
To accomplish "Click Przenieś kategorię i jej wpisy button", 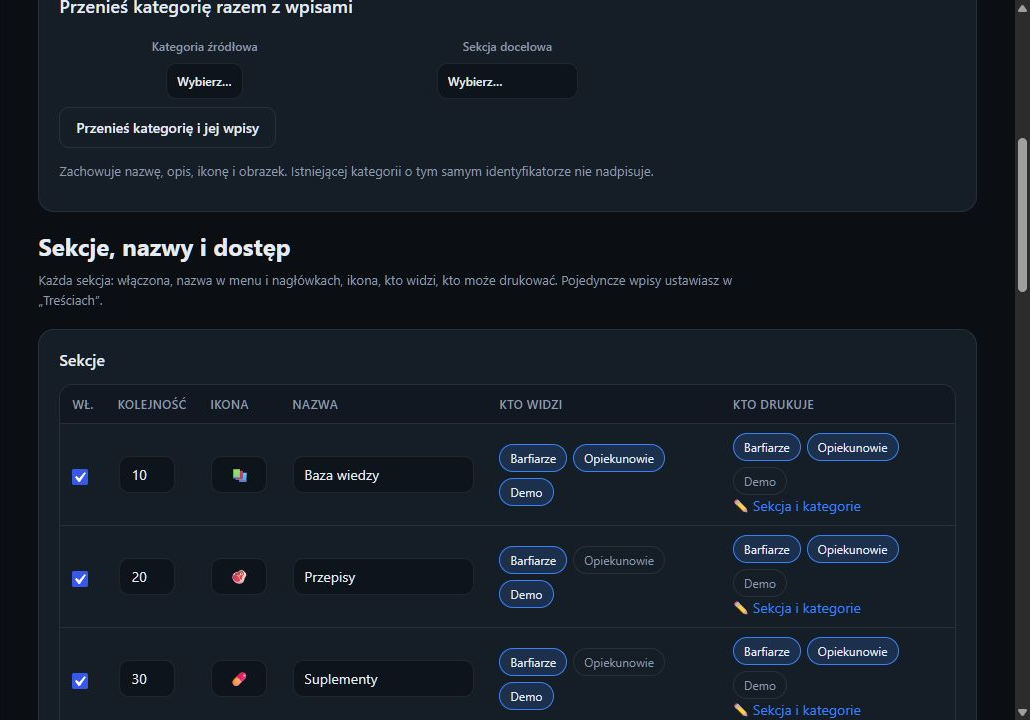I will click(168, 128).
